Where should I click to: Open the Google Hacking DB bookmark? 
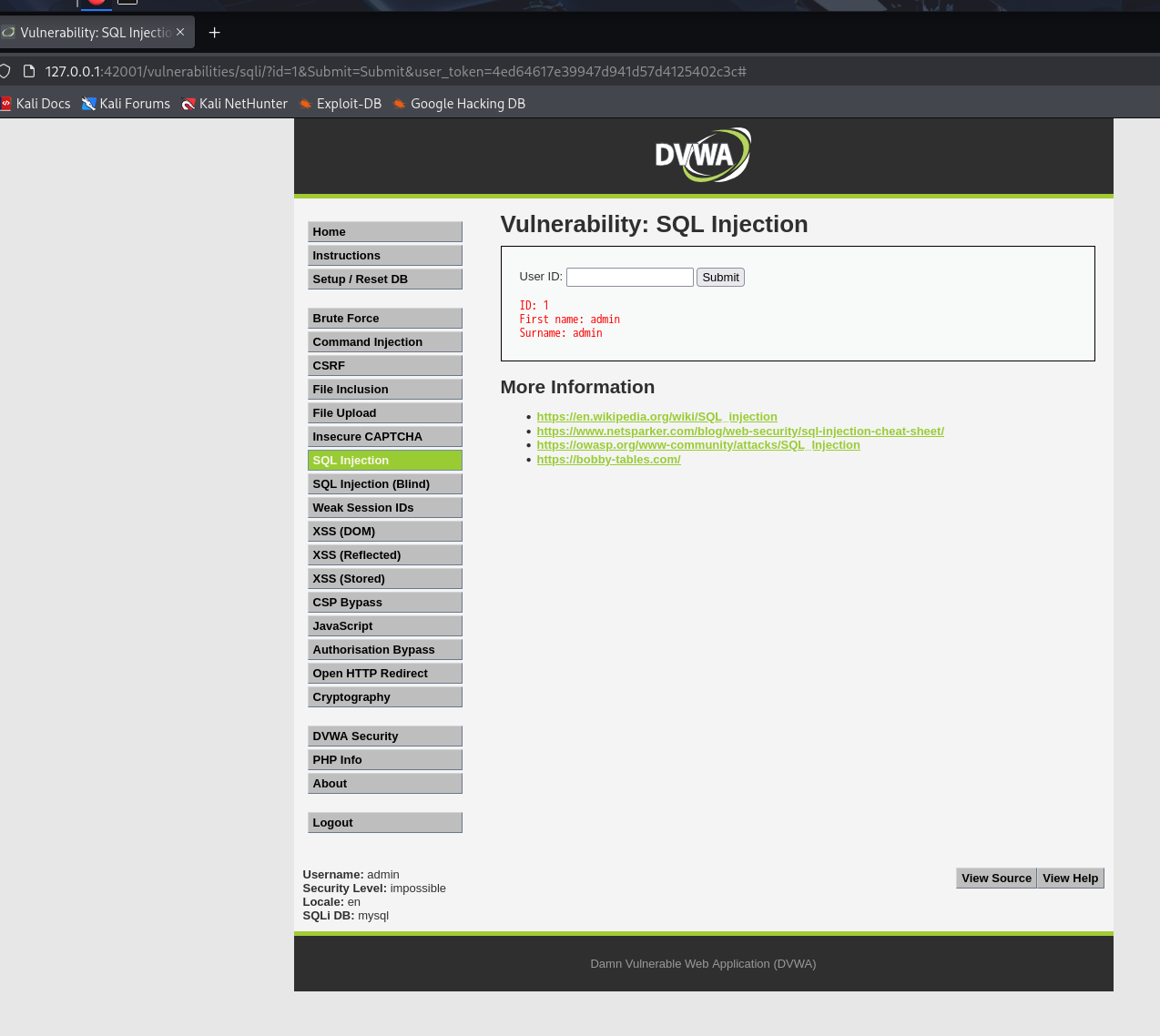tap(460, 104)
